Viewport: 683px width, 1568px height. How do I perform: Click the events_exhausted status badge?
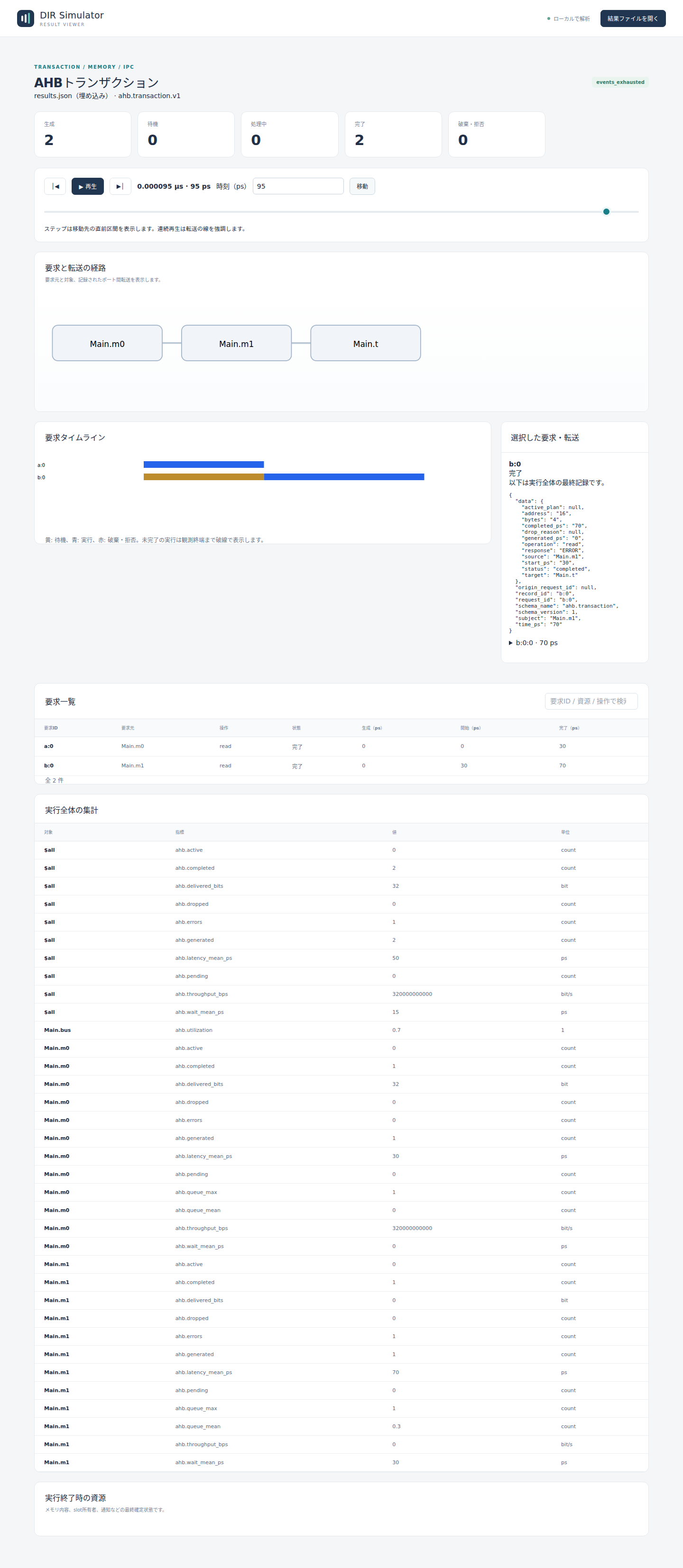[x=619, y=82]
